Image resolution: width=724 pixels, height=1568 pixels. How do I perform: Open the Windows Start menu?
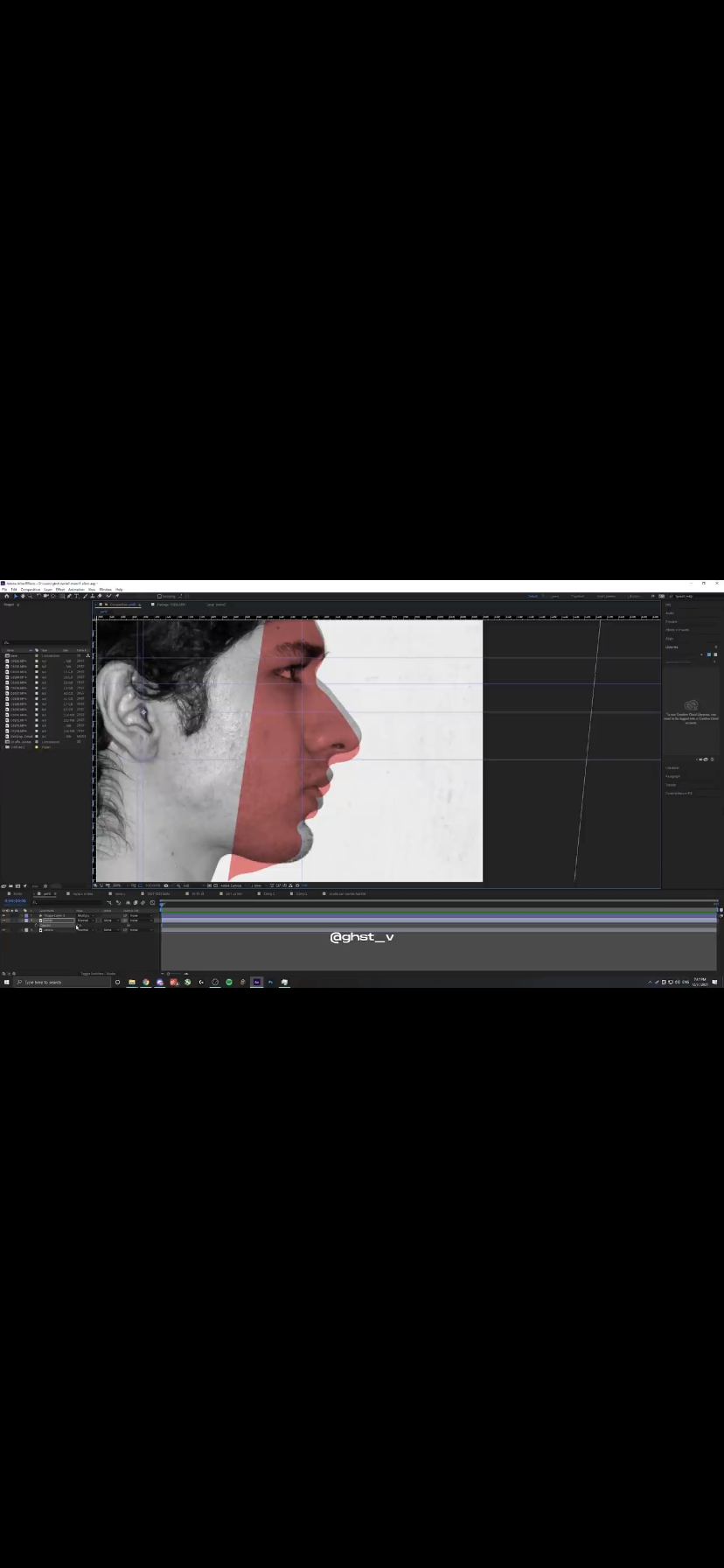[x=6, y=982]
